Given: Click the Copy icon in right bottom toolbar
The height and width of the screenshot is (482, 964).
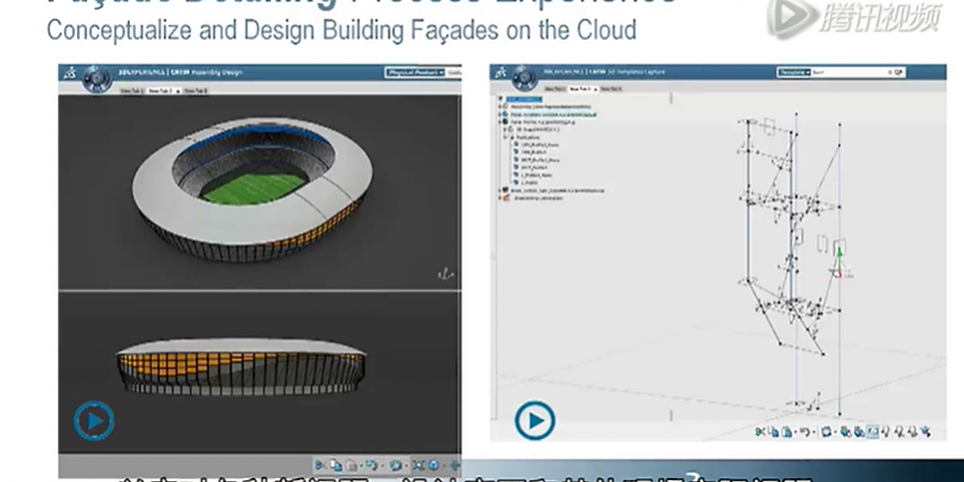Looking at the screenshot, I should point(775,432).
